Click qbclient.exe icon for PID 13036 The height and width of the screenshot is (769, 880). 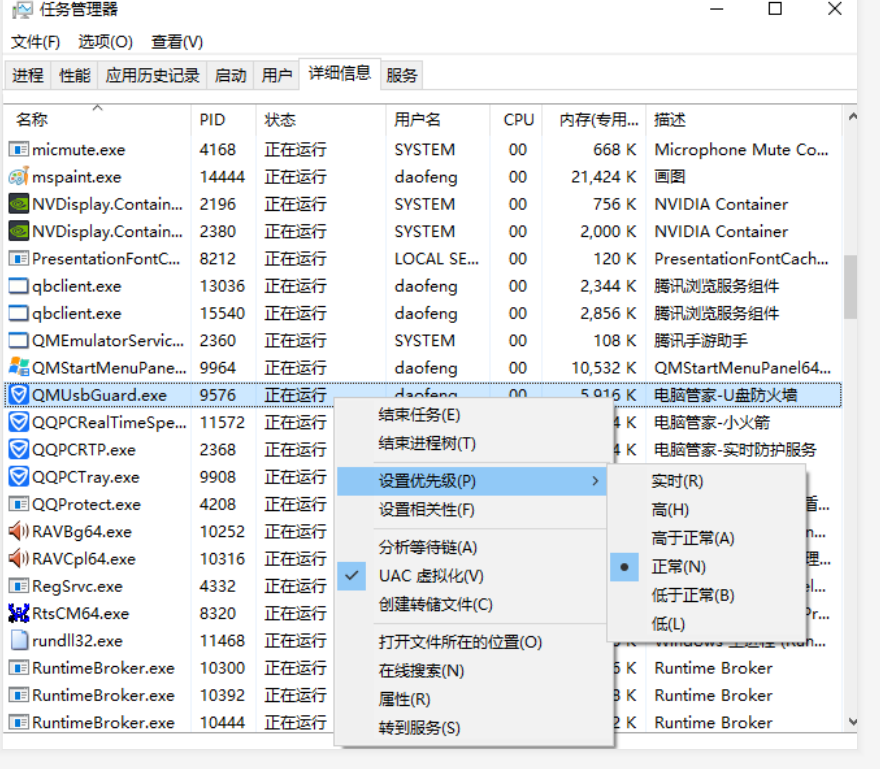pyautogui.click(x=19, y=286)
